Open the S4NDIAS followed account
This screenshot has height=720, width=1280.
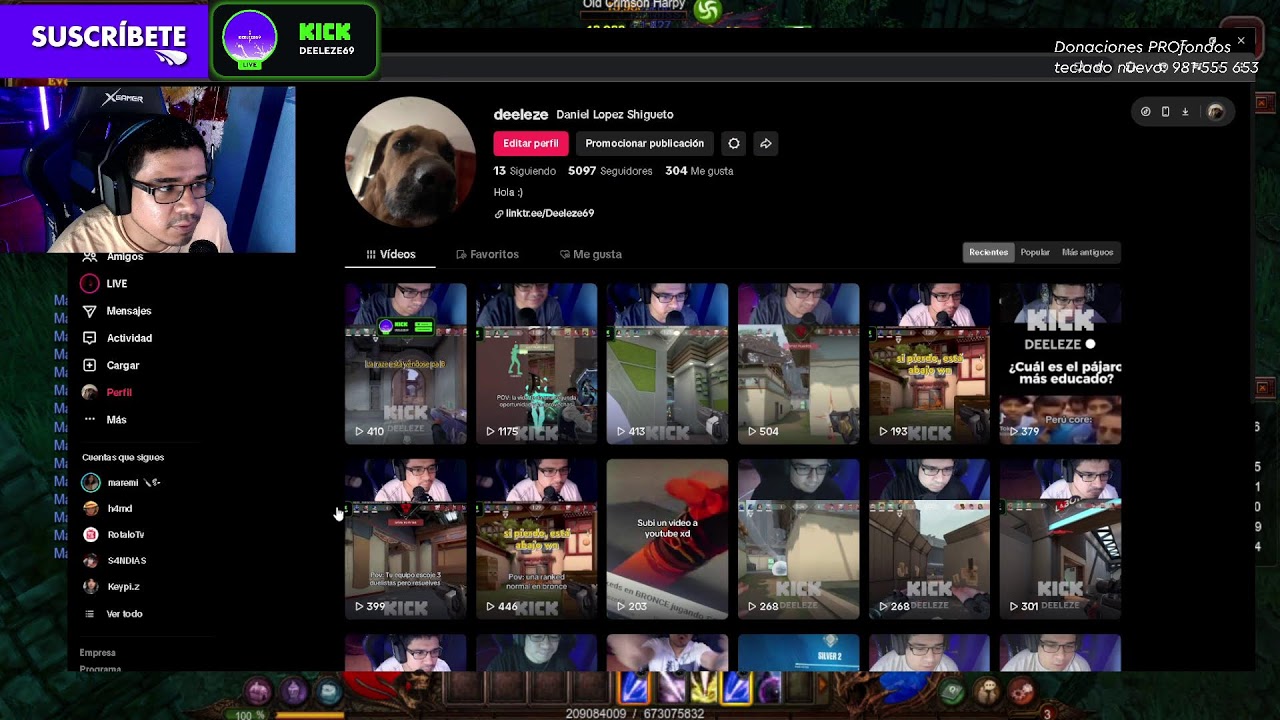114,561
